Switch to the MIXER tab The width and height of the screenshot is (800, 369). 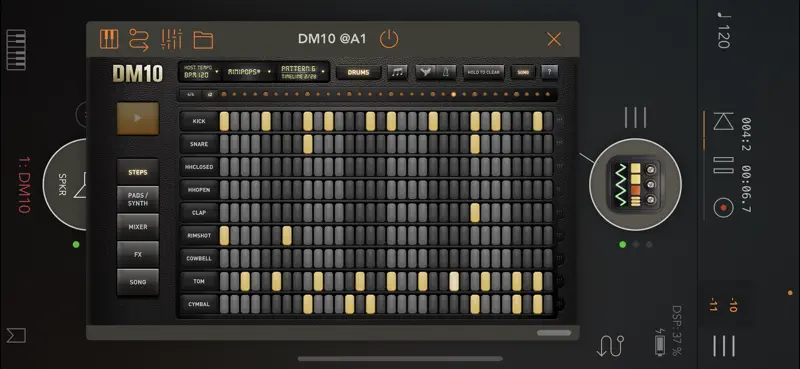[x=138, y=227]
